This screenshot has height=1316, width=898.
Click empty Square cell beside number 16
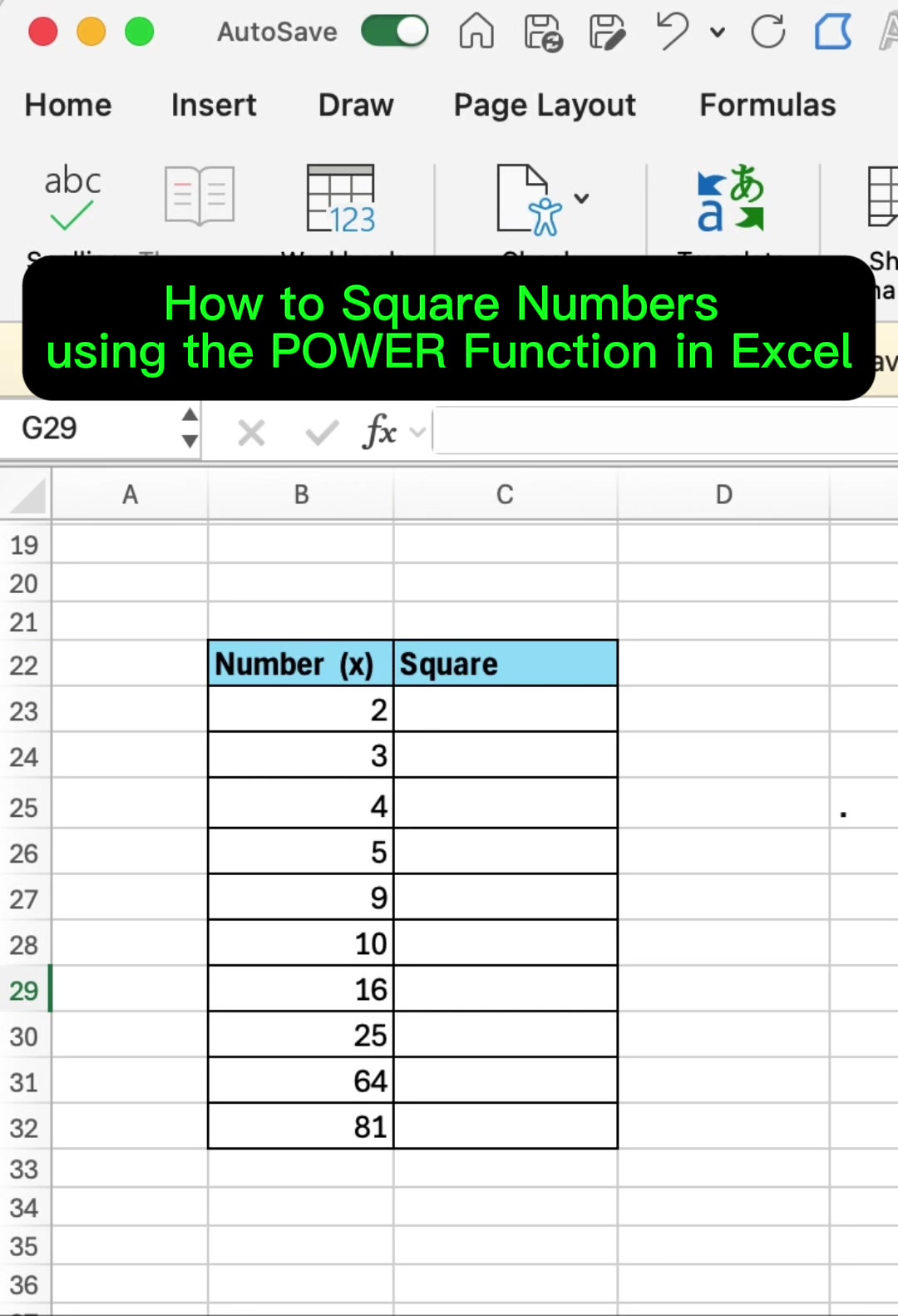[x=506, y=989]
